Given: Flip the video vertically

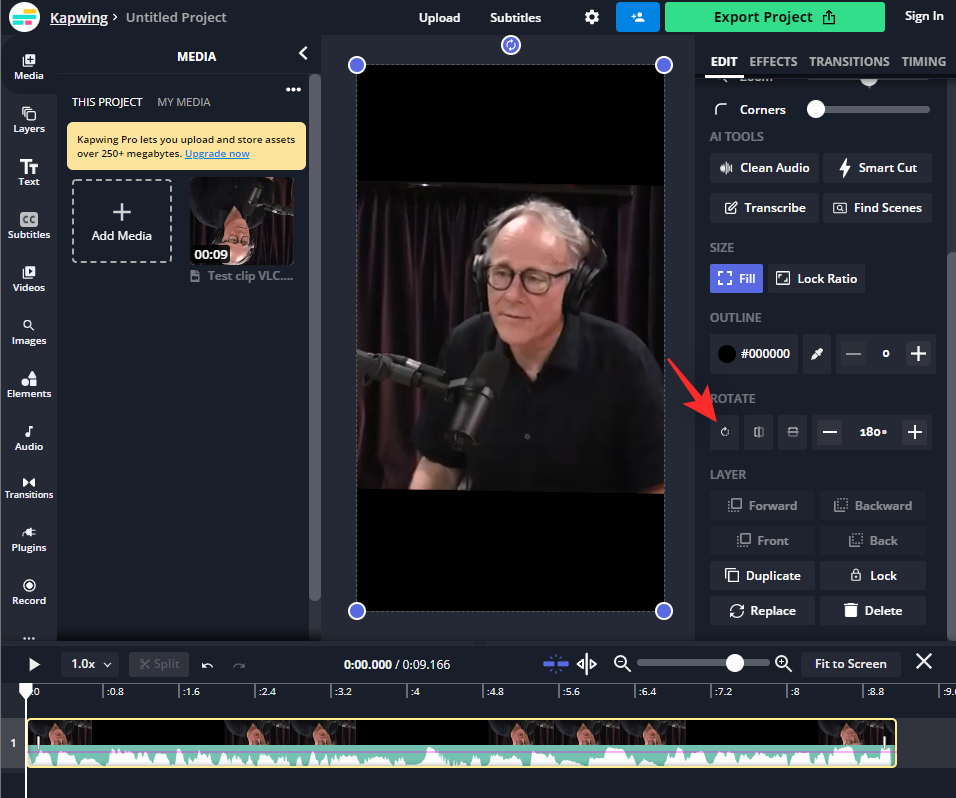Looking at the screenshot, I should pyautogui.click(x=793, y=432).
